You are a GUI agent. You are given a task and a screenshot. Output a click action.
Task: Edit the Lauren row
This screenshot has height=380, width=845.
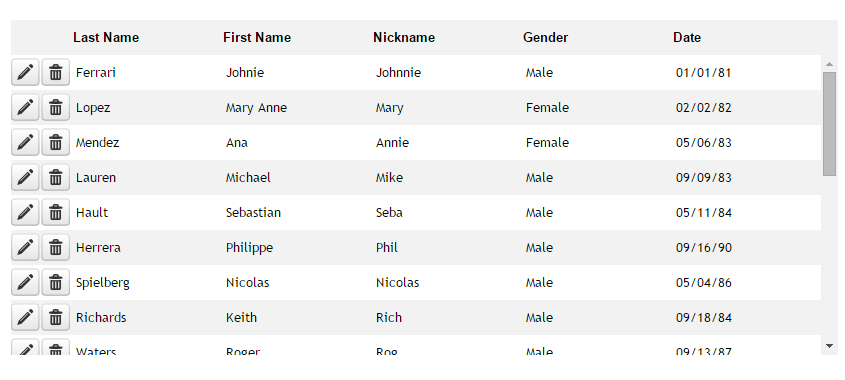[x=25, y=177]
